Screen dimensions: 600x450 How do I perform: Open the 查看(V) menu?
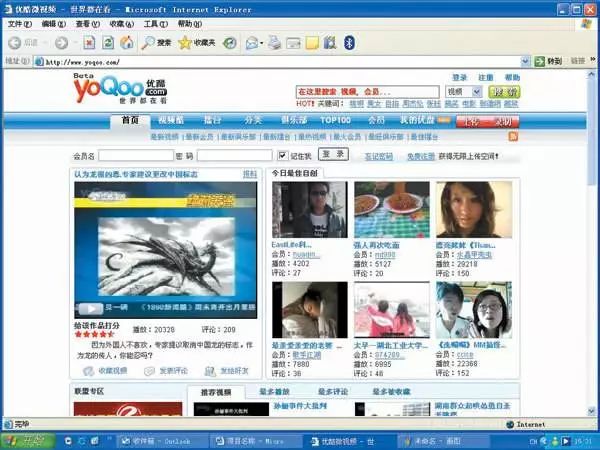tap(88, 24)
